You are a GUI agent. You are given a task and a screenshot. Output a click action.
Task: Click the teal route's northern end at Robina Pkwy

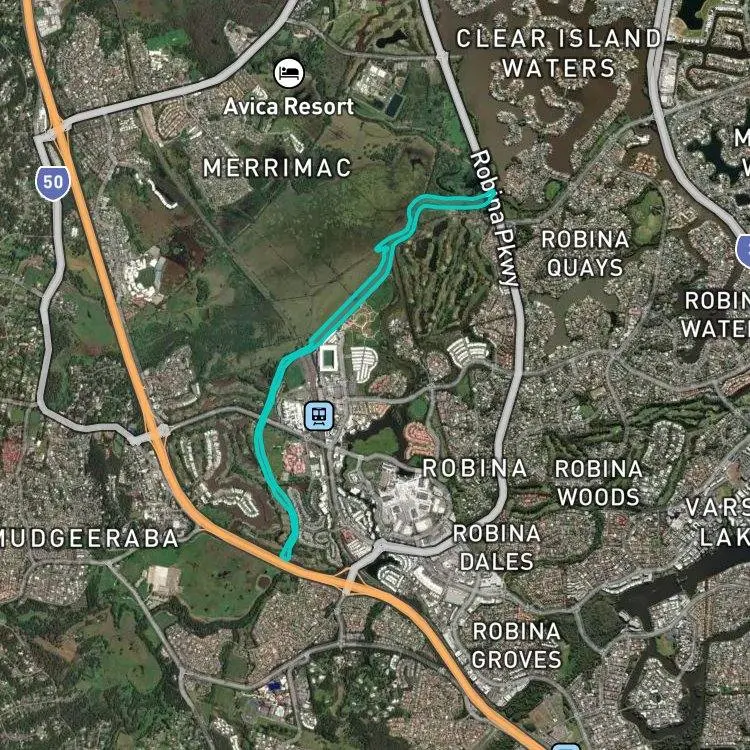[491, 194]
